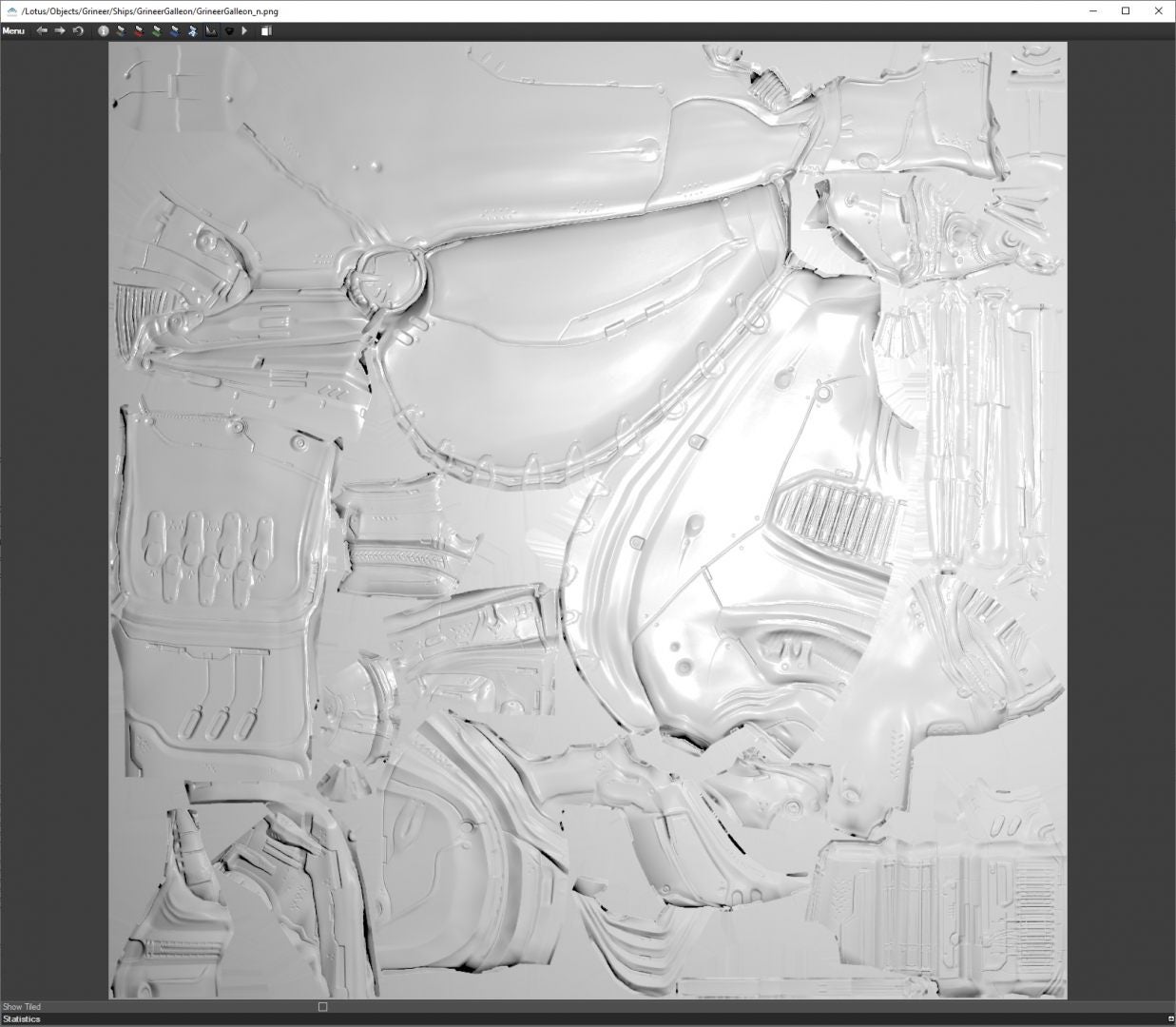
Task: Maximize the texture viewer window
Action: click(1126, 11)
